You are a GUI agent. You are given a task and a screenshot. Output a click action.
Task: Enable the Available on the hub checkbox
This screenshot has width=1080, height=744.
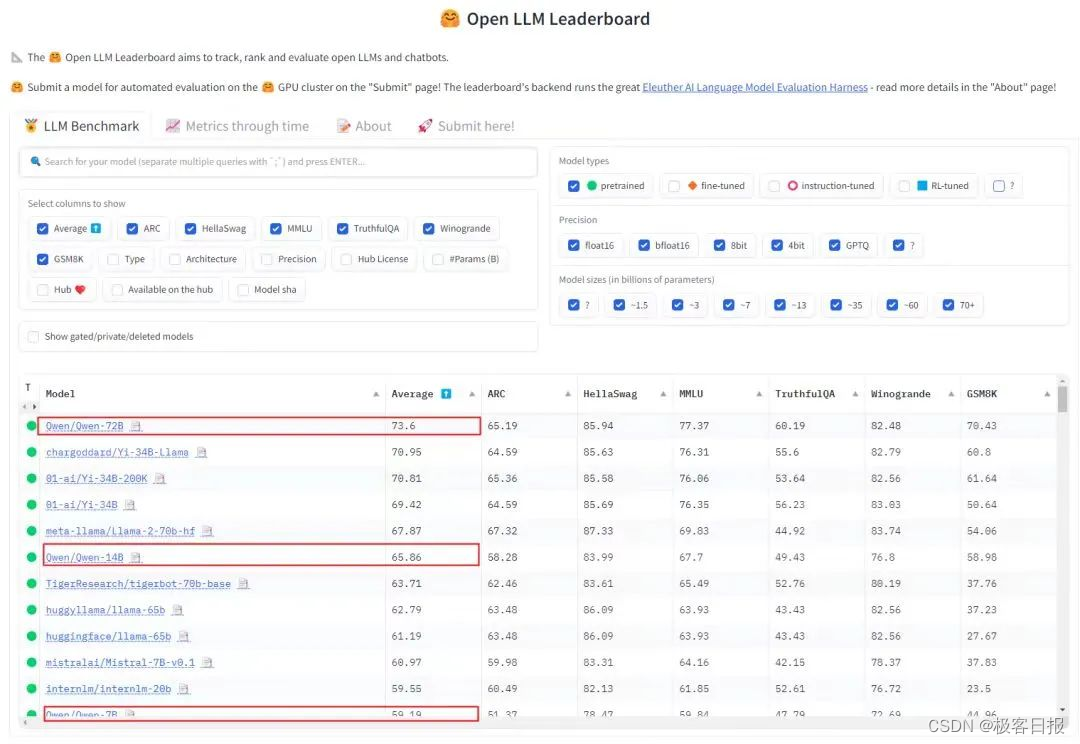pos(116,290)
